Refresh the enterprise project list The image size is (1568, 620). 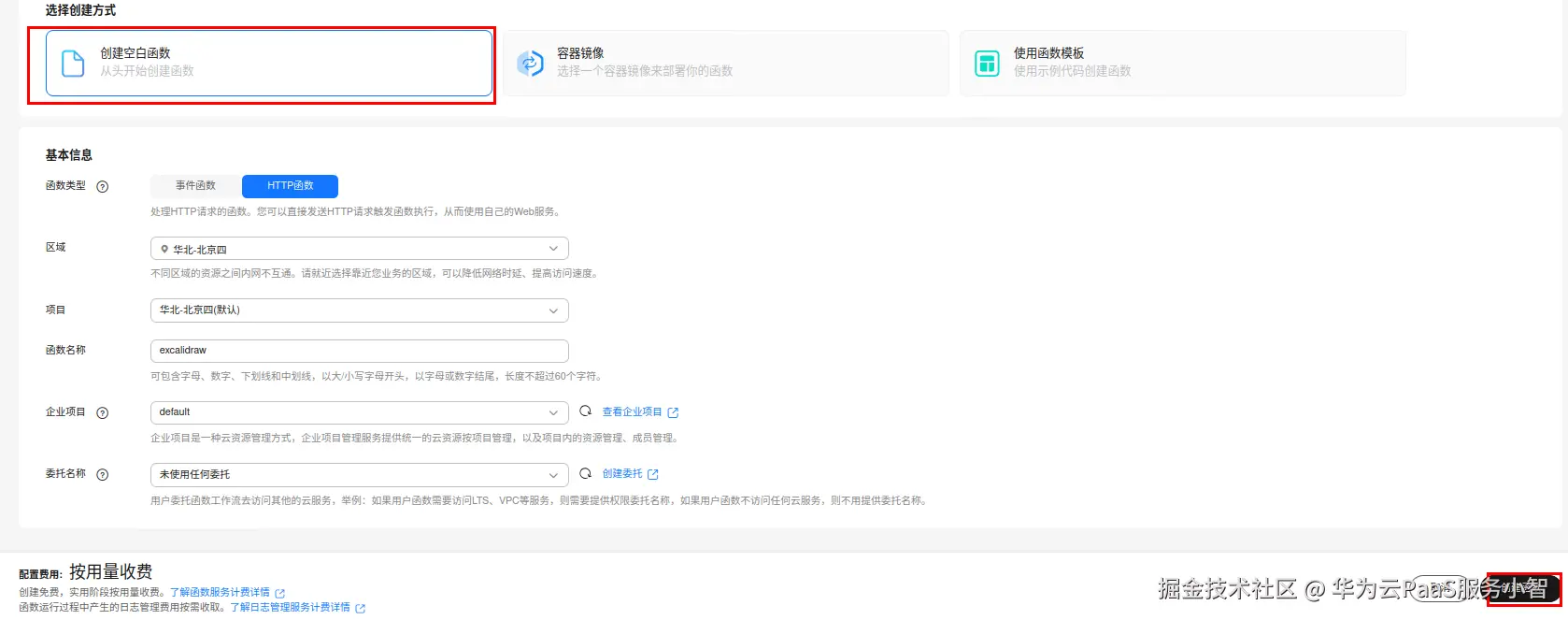click(x=586, y=411)
